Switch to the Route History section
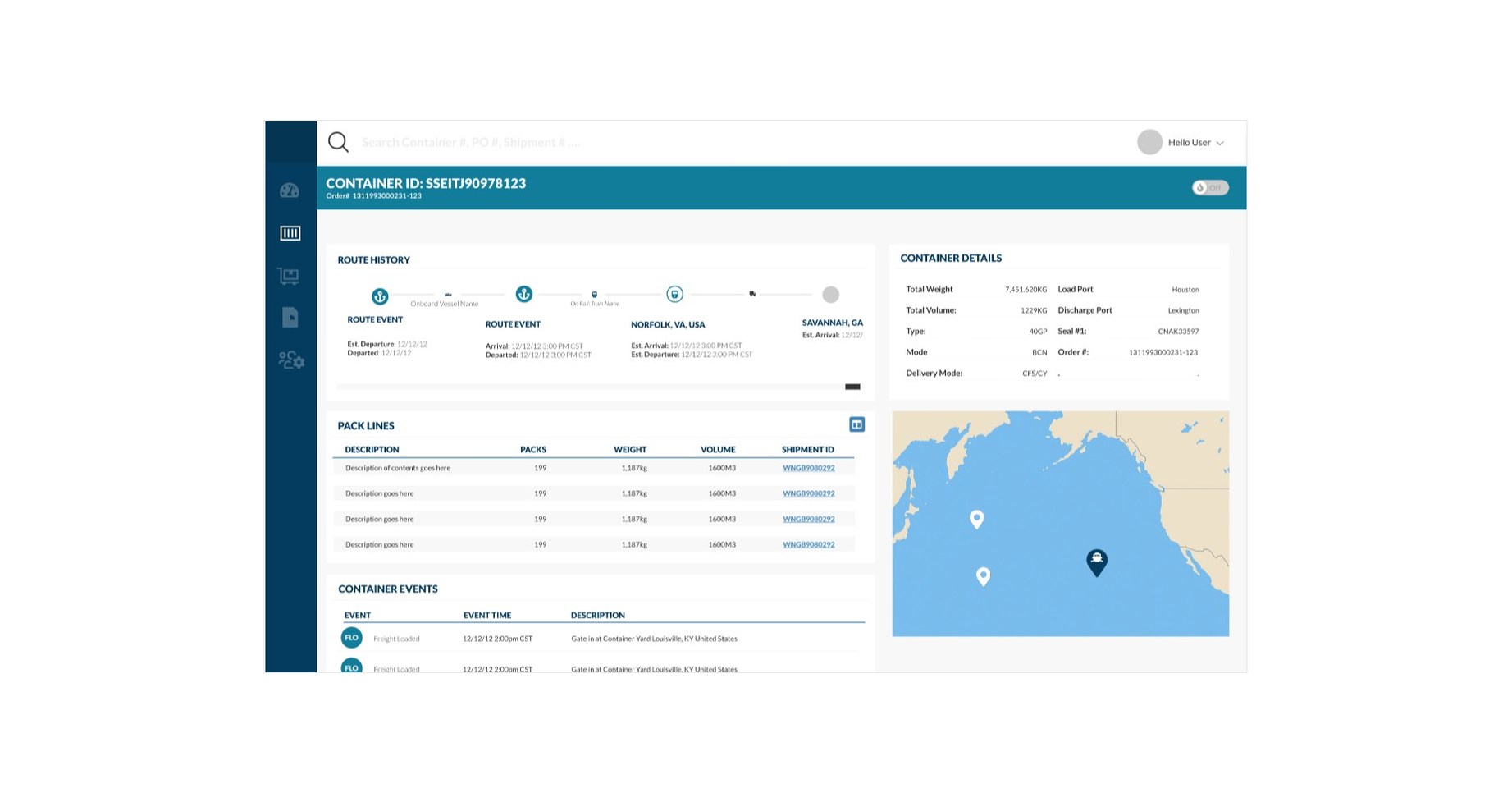The image size is (1512, 793). [372, 259]
